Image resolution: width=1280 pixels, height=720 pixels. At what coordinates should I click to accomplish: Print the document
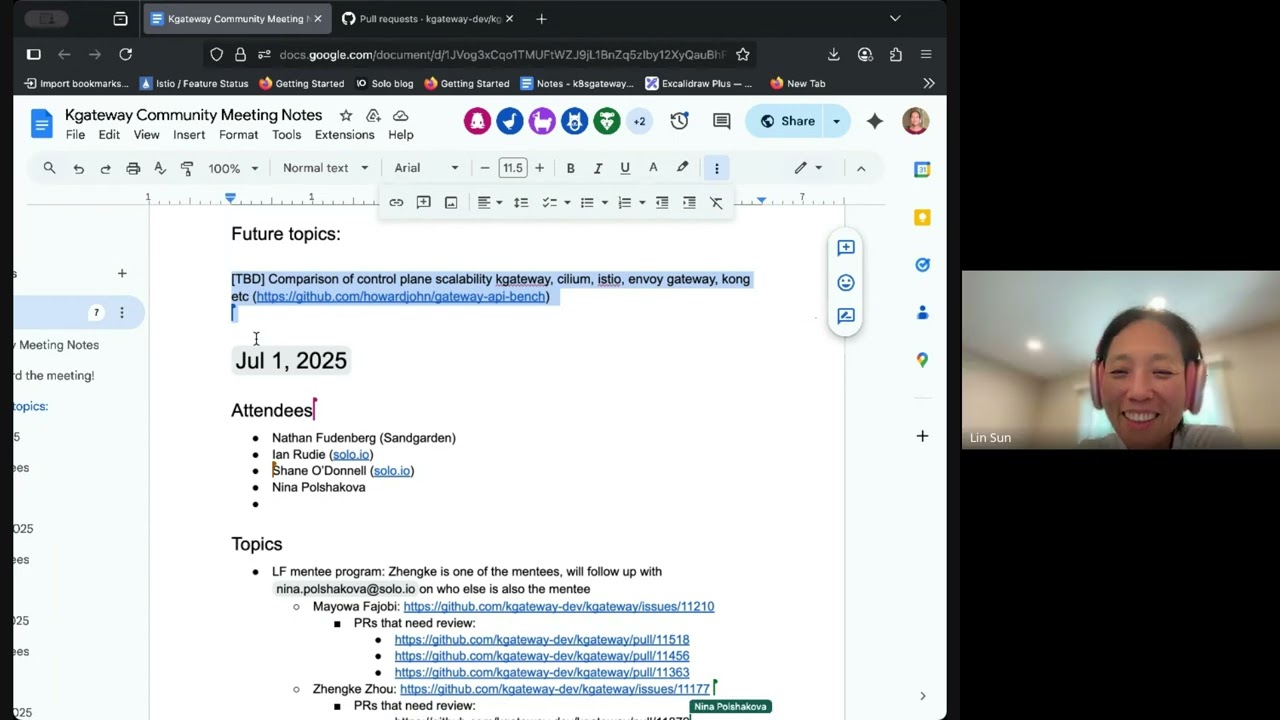click(x=133, y=168)
